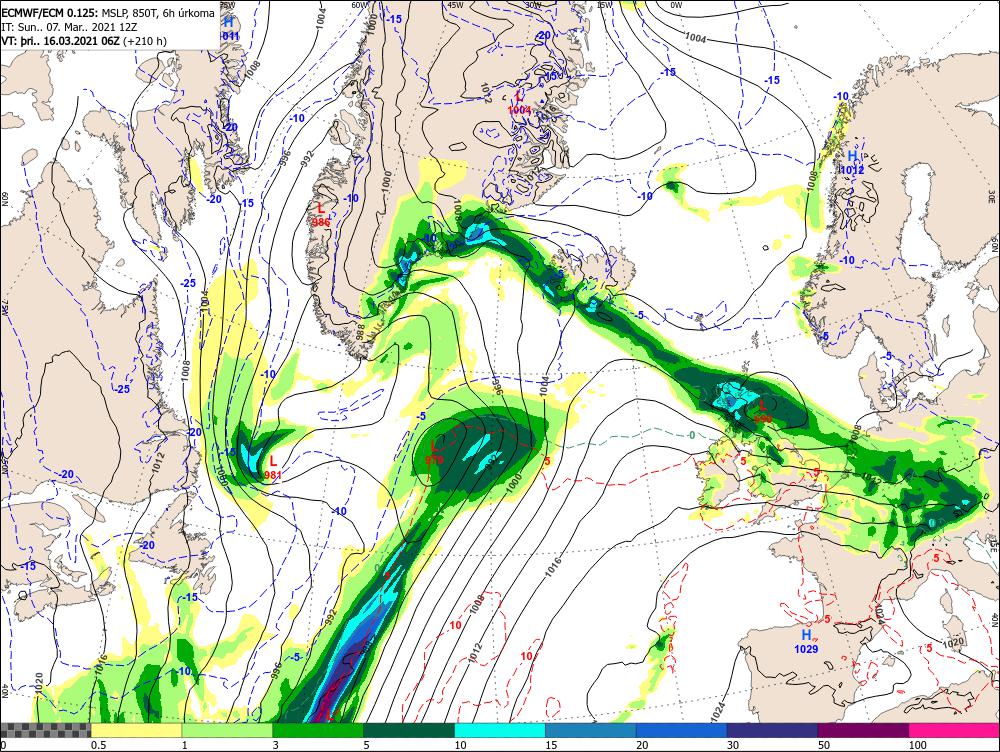The height and width of the screenshot is (752, 1000).
Task: Click the high pressure marker H 1012 over Scandinavia
Action: pos(852,162)
